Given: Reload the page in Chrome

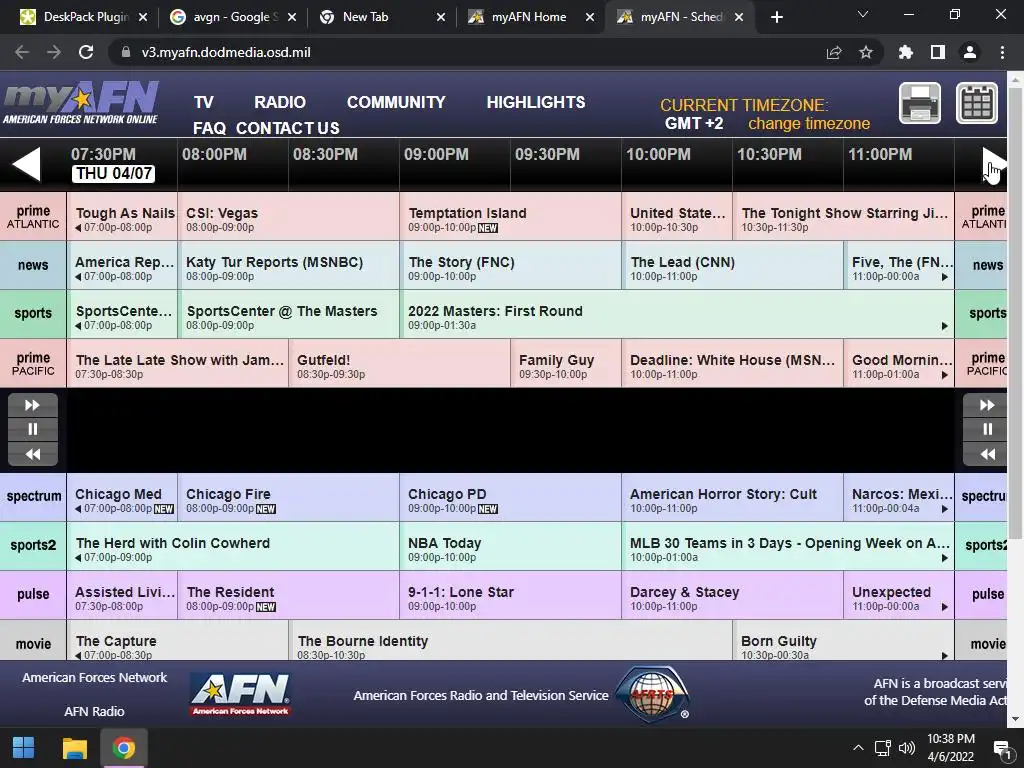Looking at the screenshot, I should (x=86, y=52).
